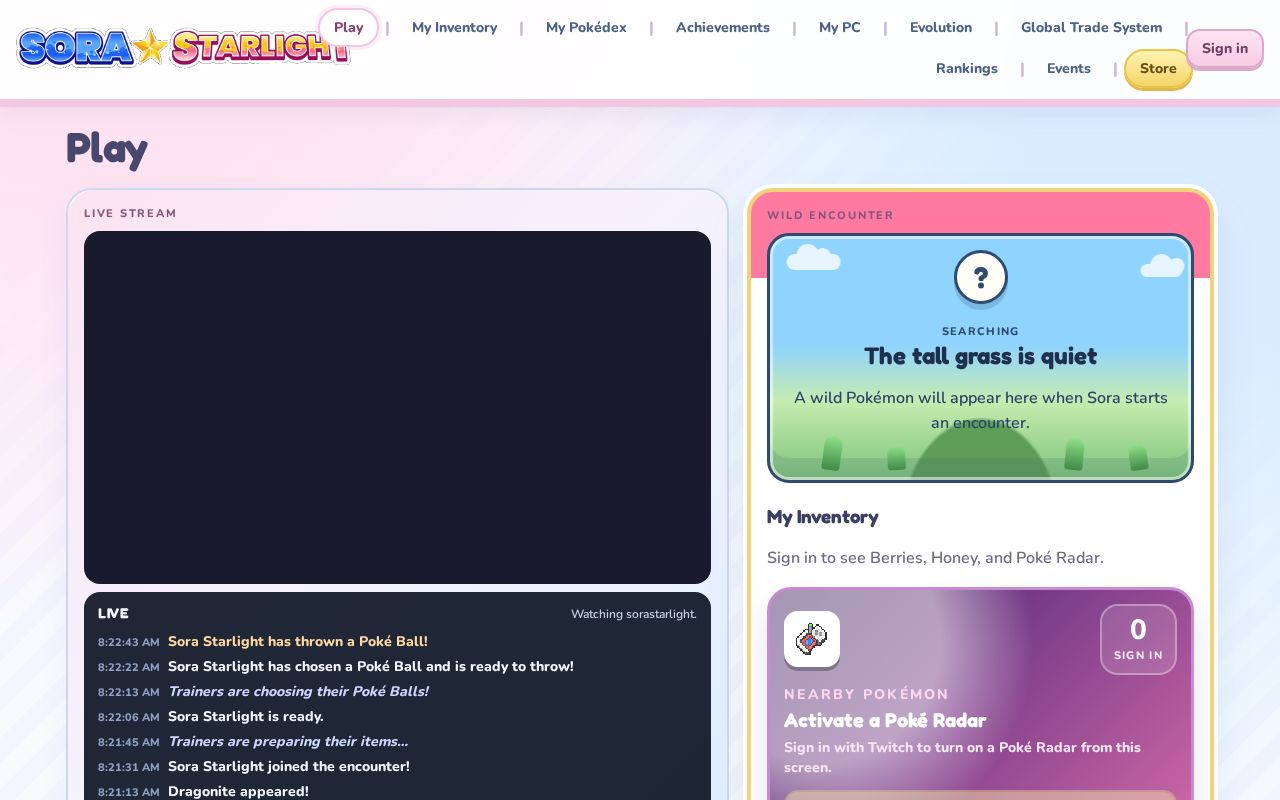Click the NEARBY POKÉMON label

coord(867,694)
